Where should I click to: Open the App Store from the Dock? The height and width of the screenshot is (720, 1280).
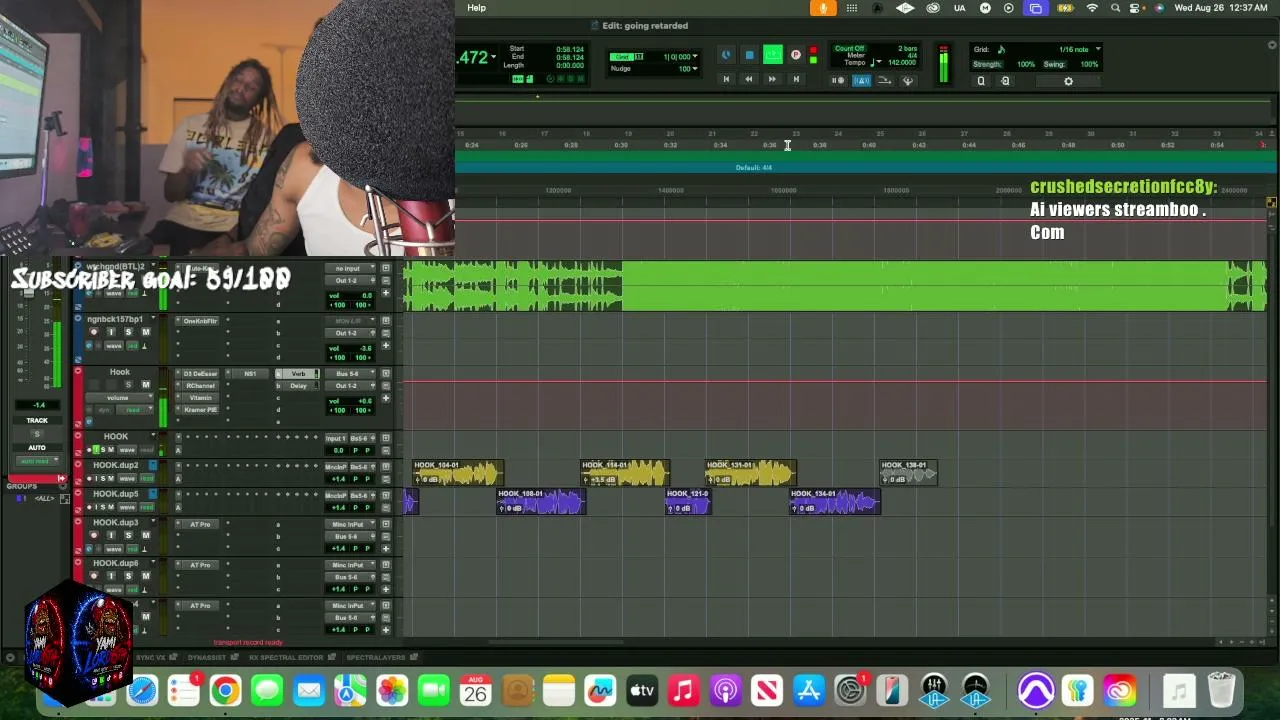tap(808, 690)
